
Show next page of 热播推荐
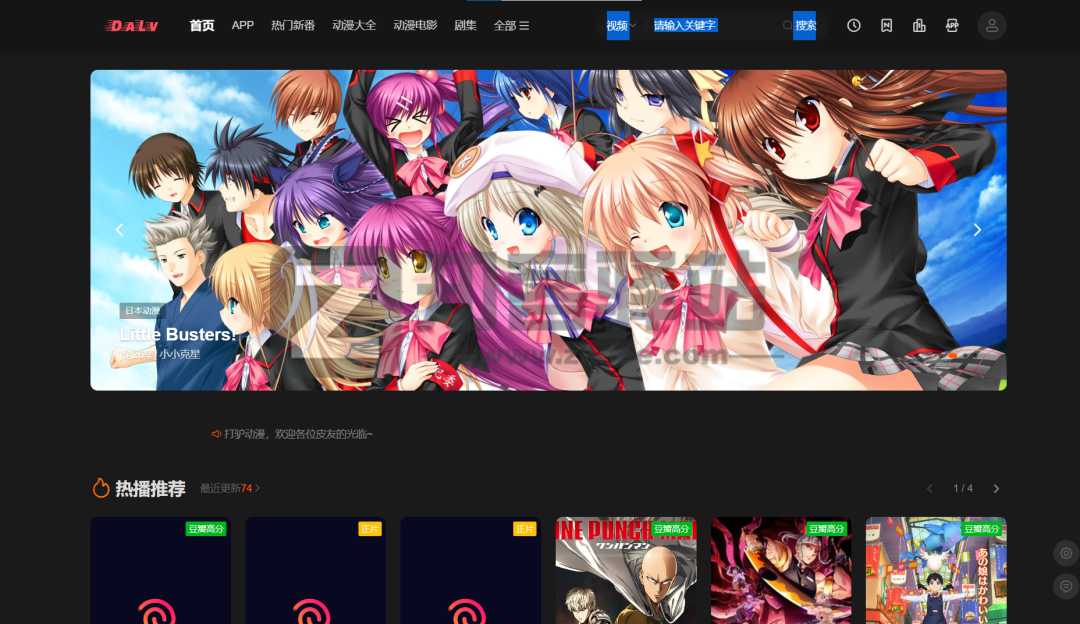[x=995, y=488]
